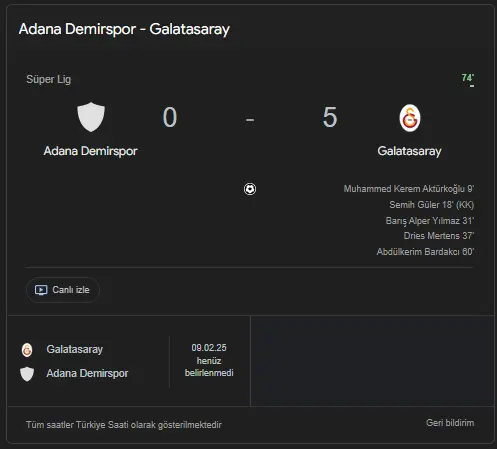Click Barış Alper Yılmaz 31' goal entry
The image size is (497, 449).
(430, 221)
